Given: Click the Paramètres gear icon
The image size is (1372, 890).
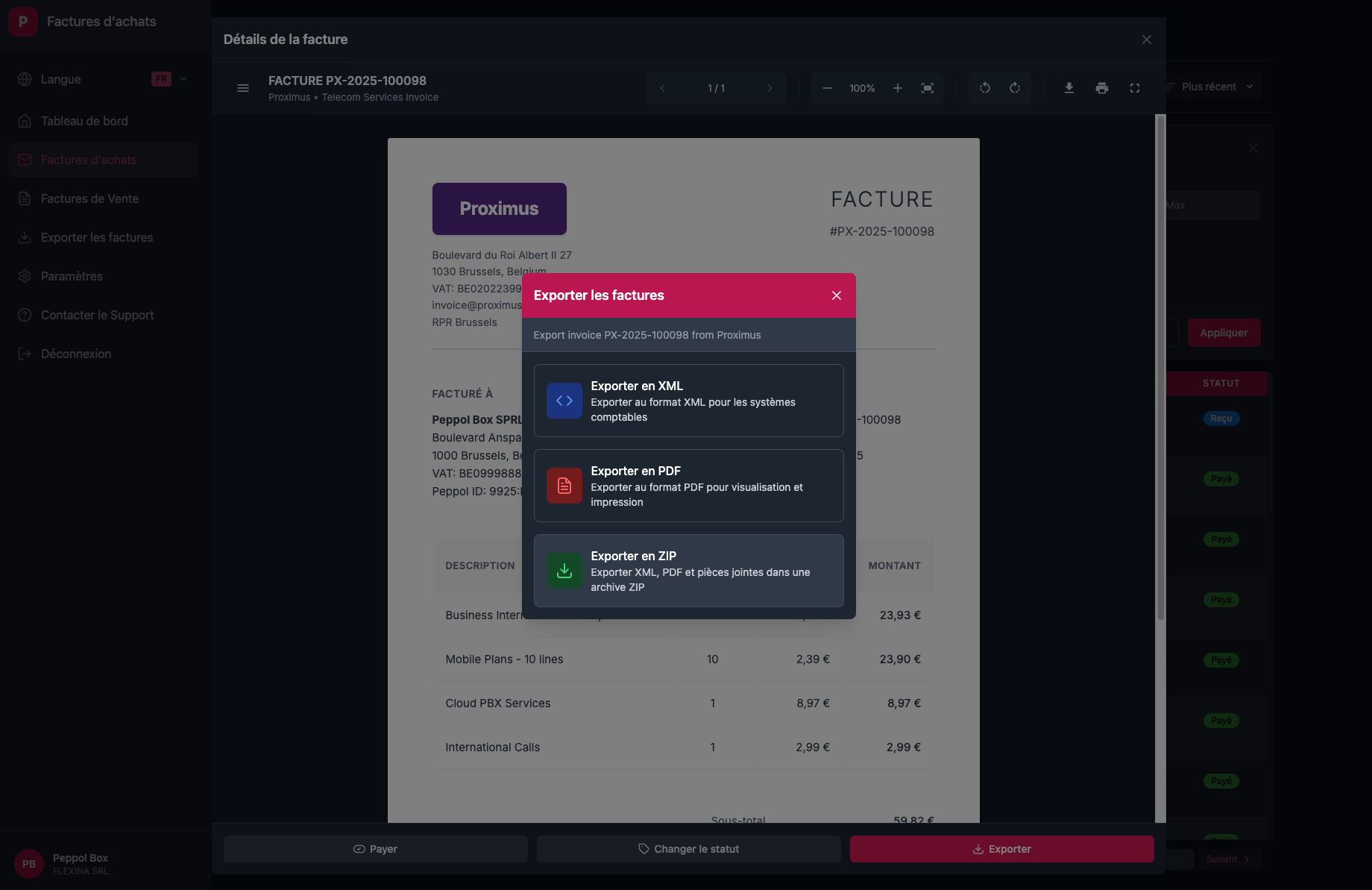Looking at the screenshot, I should (25, 276).
